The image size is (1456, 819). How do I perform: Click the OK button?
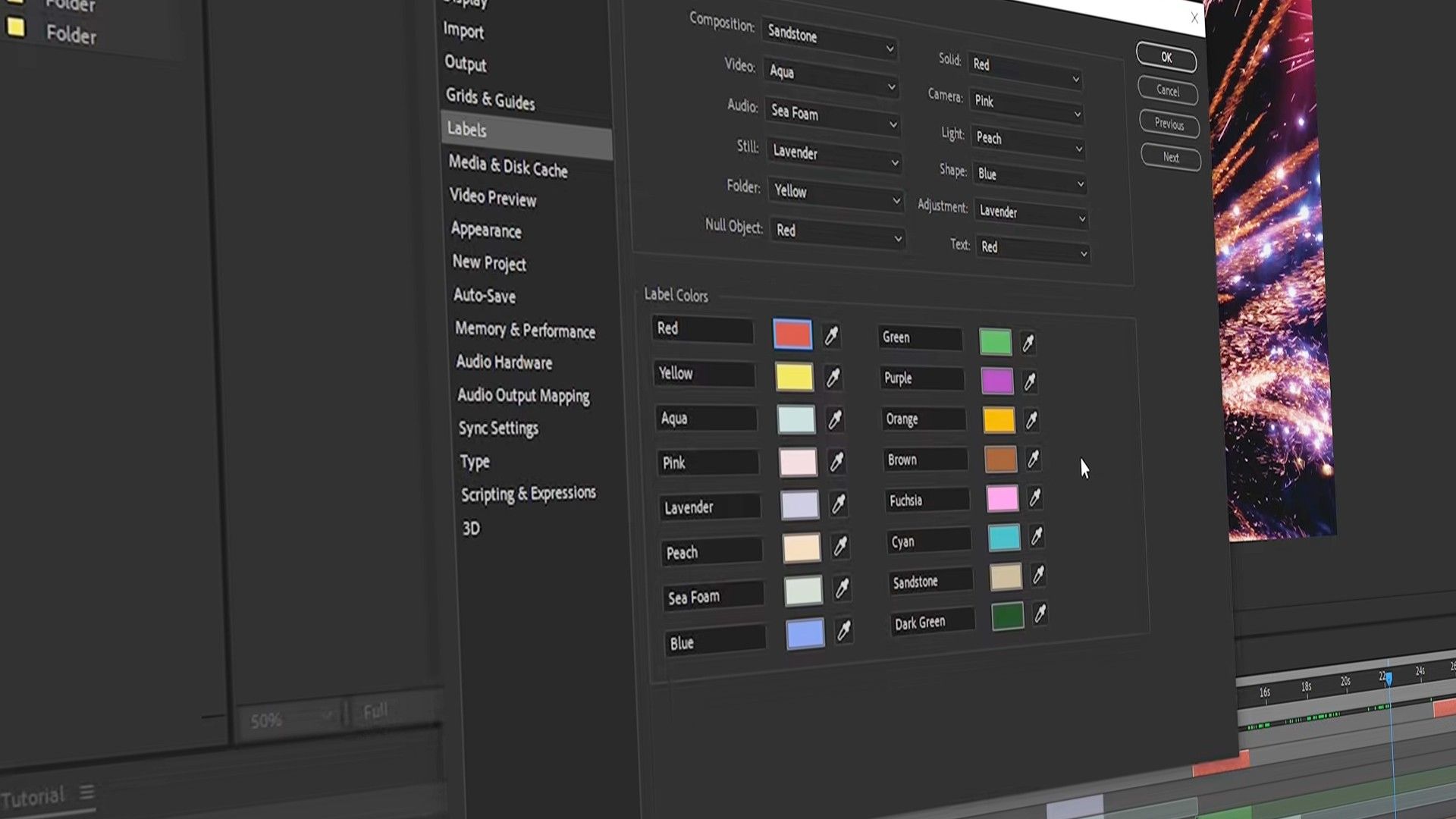point(1166,58)
